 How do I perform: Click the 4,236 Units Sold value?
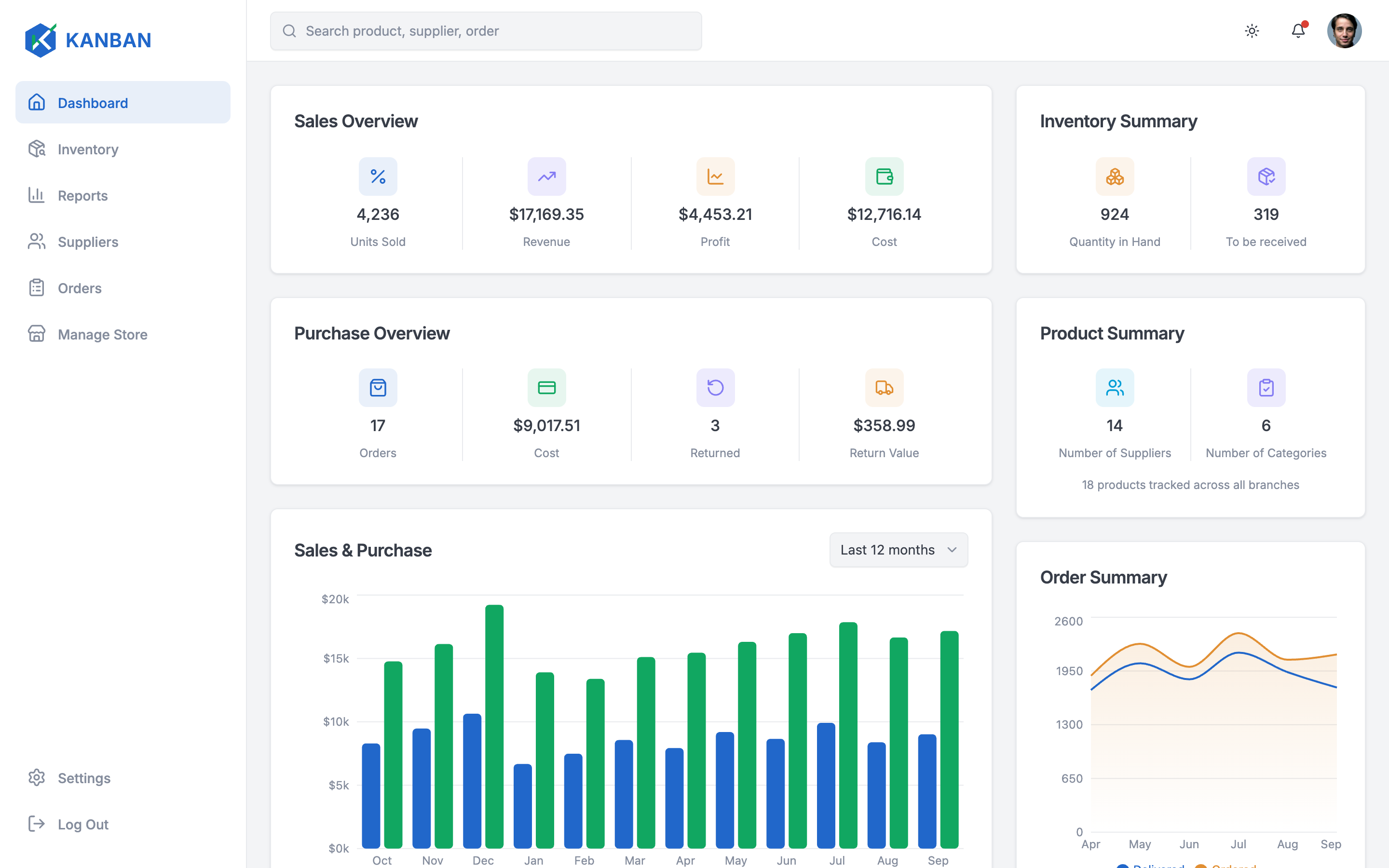coord(378,214)
